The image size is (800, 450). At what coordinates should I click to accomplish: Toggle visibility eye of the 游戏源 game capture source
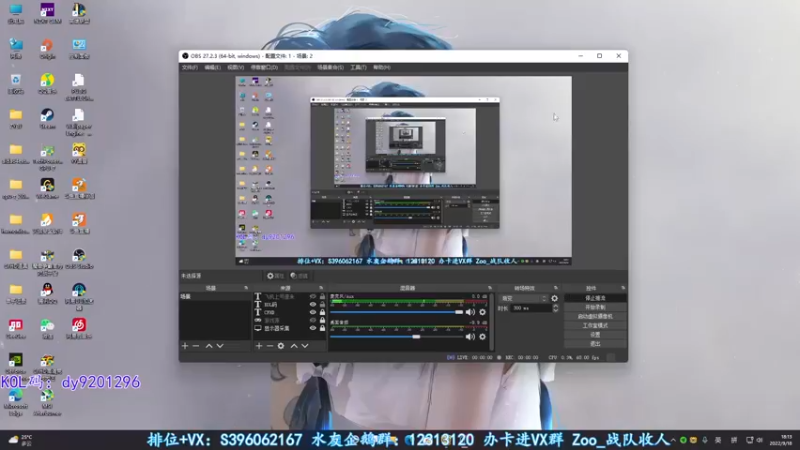313,320
